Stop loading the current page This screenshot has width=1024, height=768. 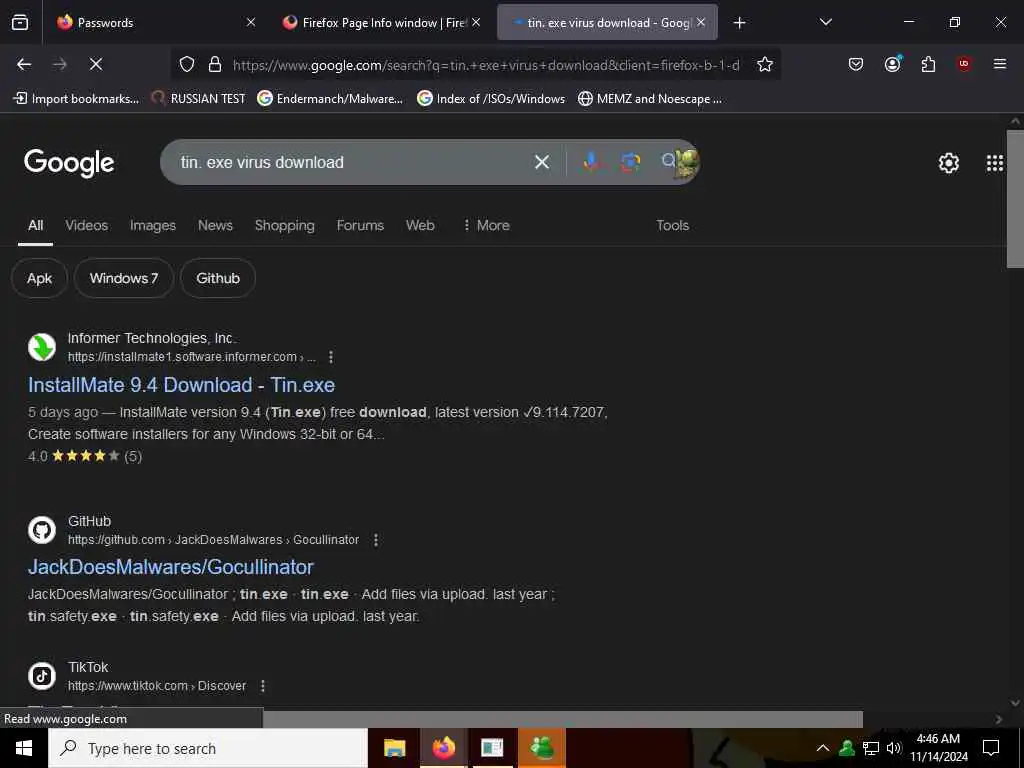95,64
